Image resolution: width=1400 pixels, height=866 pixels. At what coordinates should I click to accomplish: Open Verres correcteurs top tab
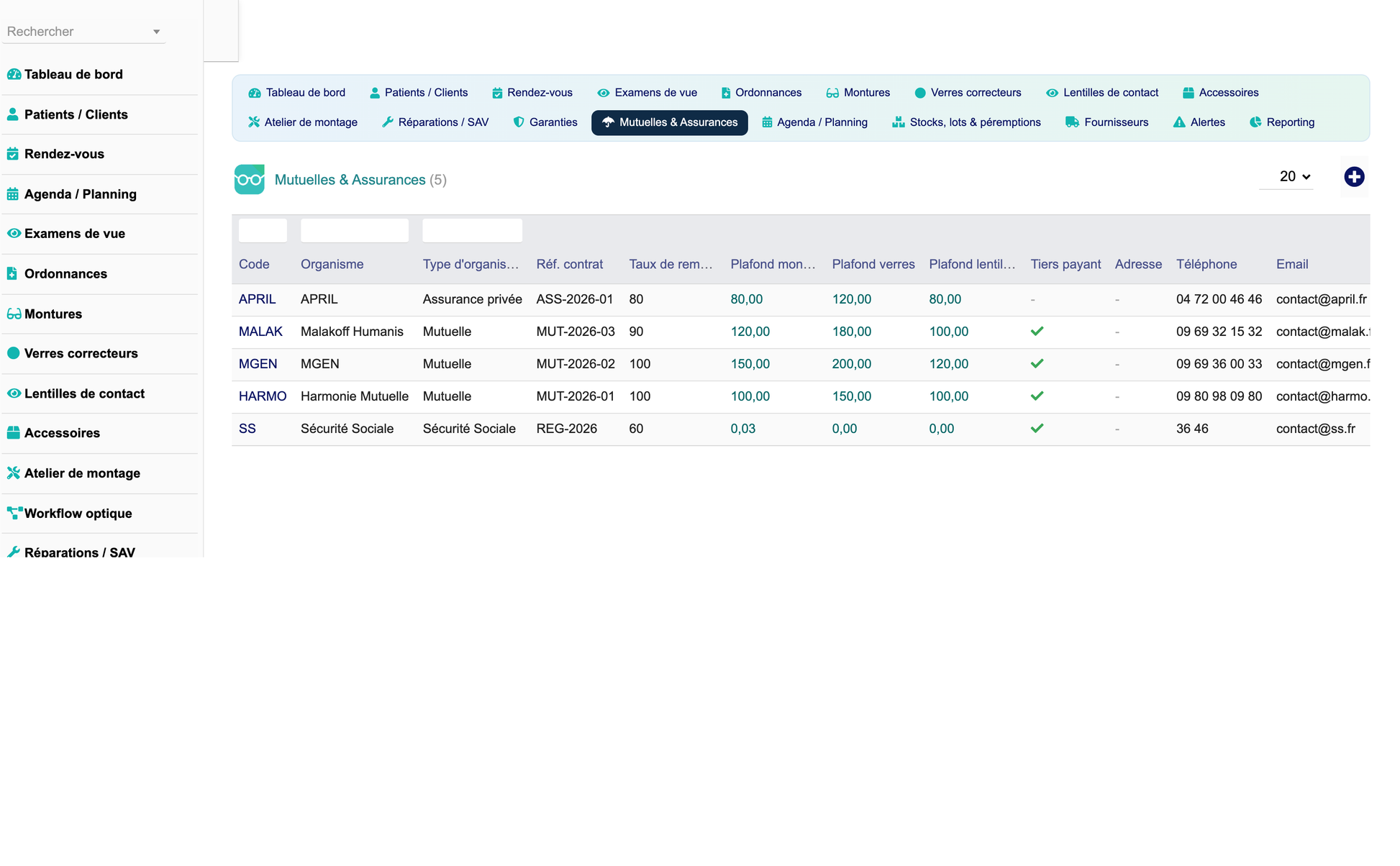tap(968, 93)
